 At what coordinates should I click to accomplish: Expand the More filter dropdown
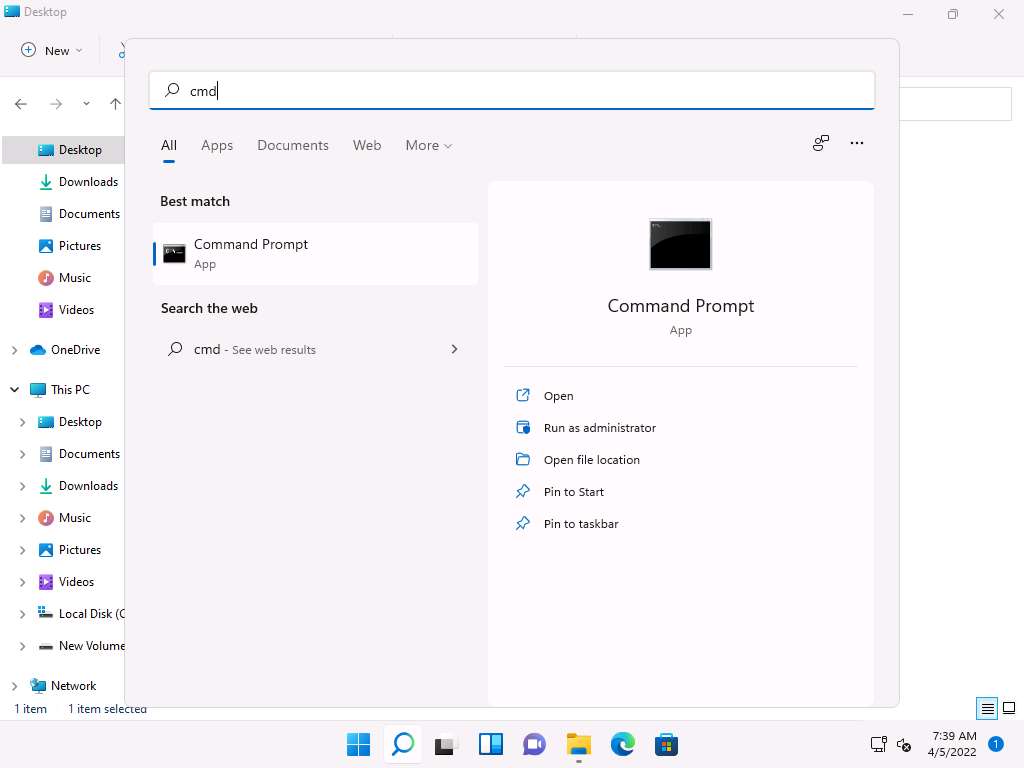pyautogui.click(x=428, y=145)
